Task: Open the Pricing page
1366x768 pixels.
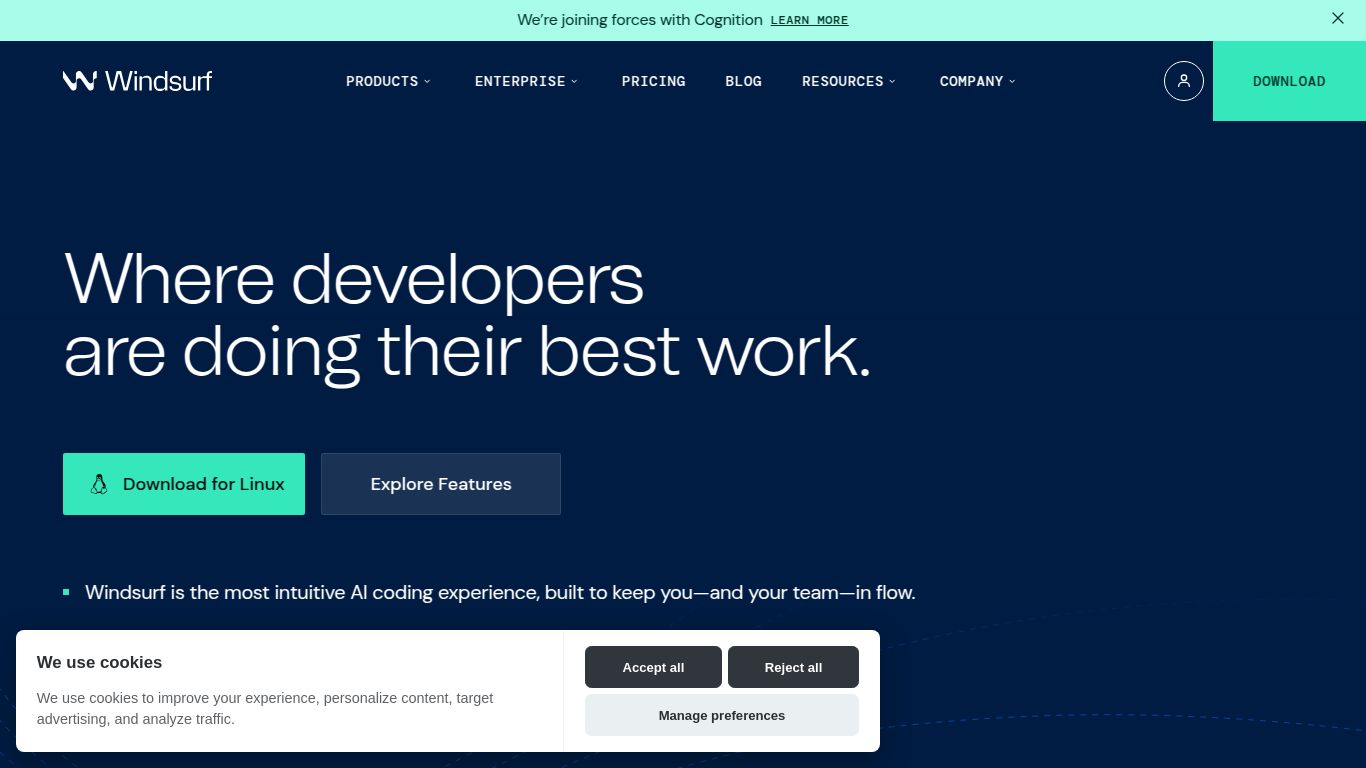Action: click(653, 81)
